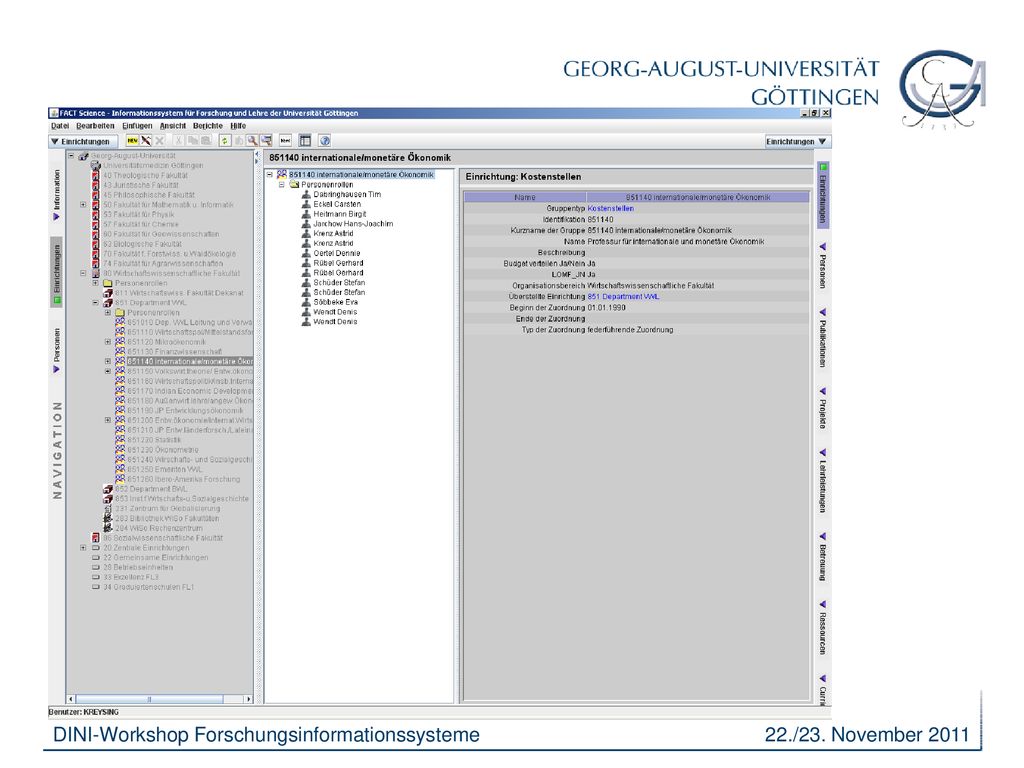Click the Georg-August-Universität root node icon
This screenshot has height=768, width=1024.
point(84,156)
